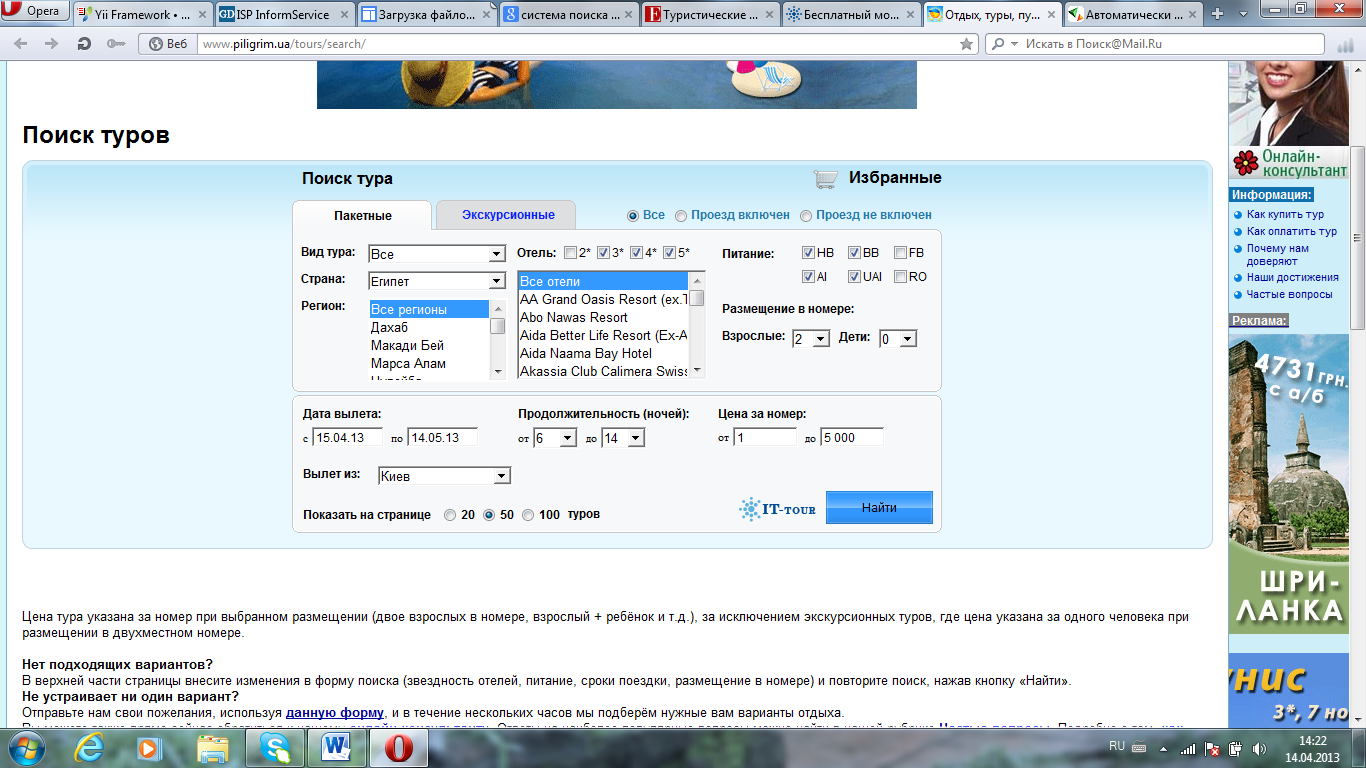Open Windows Explorer folder on taskbar

(213, 747)
